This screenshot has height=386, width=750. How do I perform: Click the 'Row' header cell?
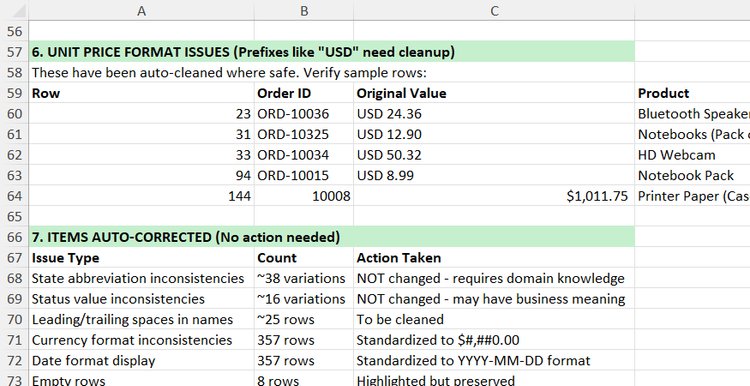point(142,93)
